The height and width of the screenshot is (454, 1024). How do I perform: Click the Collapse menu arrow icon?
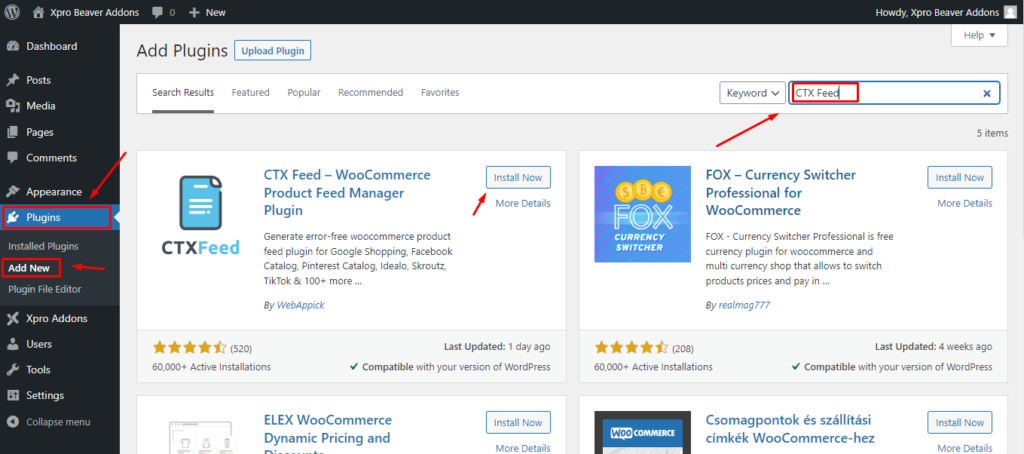(x=12, y=422)
